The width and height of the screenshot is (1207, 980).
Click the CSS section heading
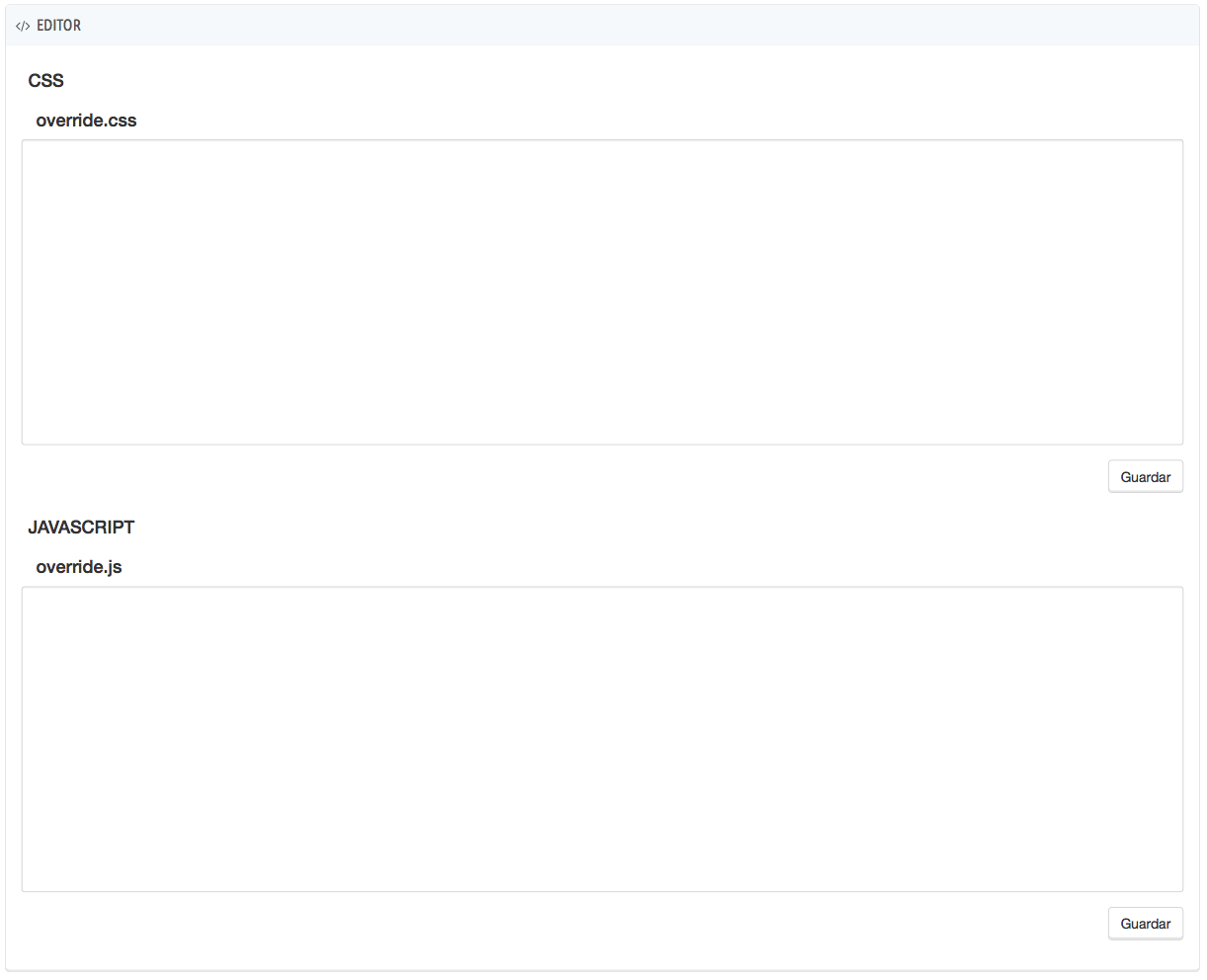point(46,81)
